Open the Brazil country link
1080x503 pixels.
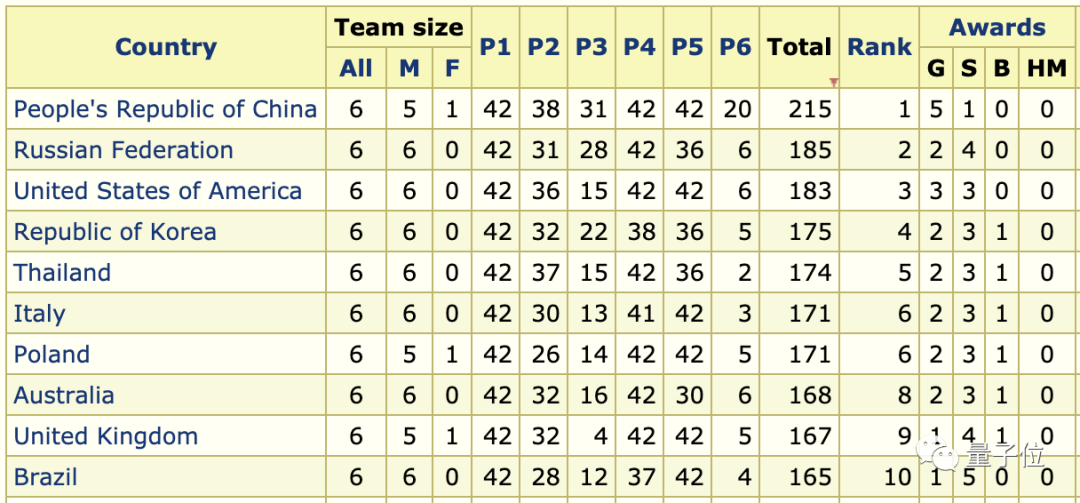(45, 477)
